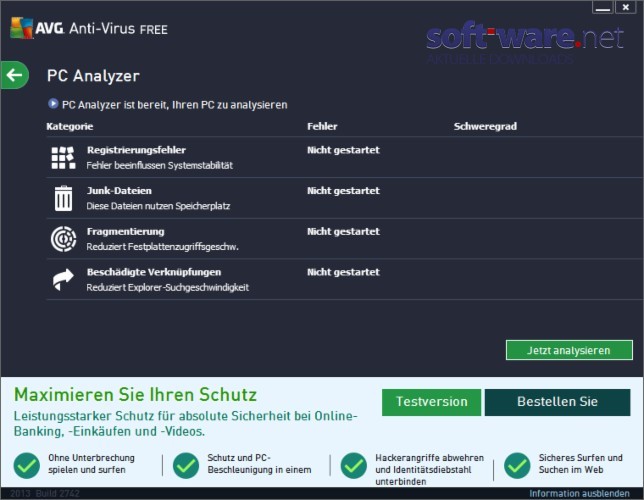The image size is (644, 500).
Task: Click 'Reduziert Explorer-Suchgeschwindigkeit' description
Action: click(168, 288)
